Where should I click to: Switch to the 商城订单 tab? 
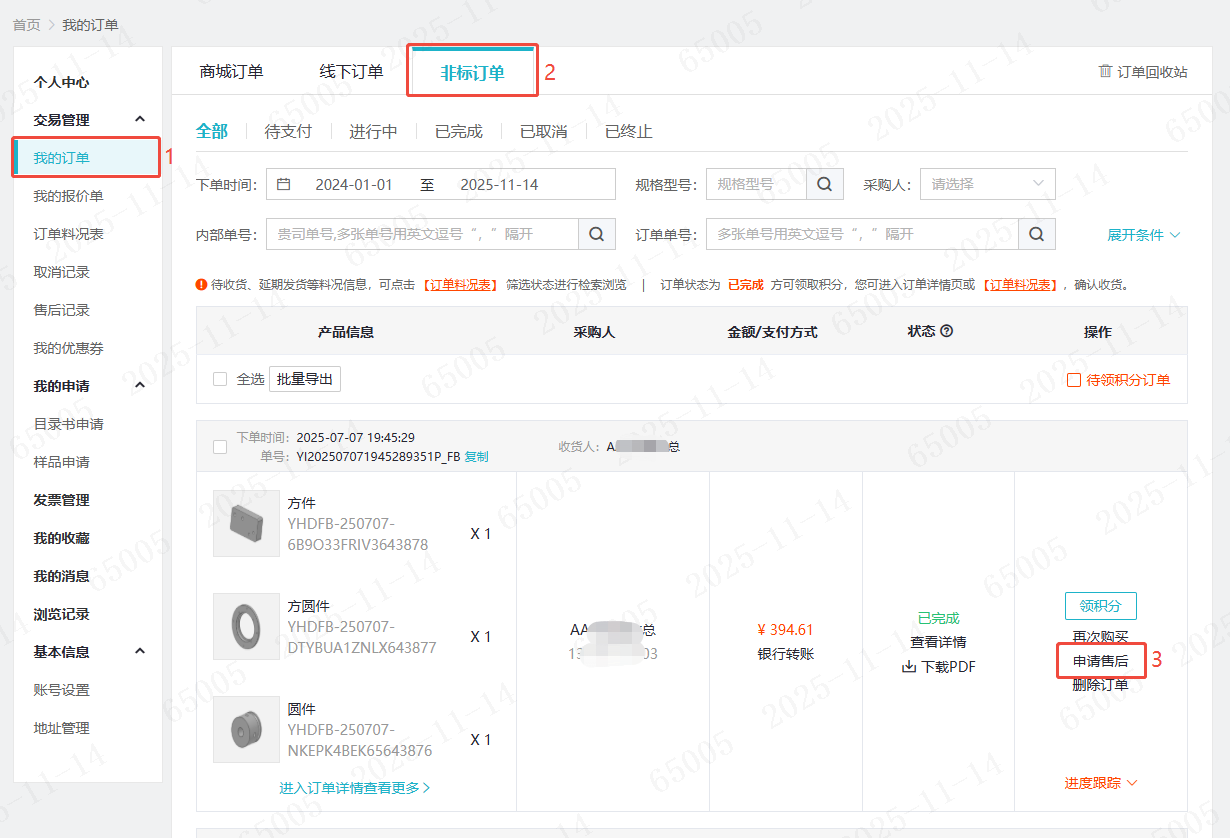click(231, 71)
